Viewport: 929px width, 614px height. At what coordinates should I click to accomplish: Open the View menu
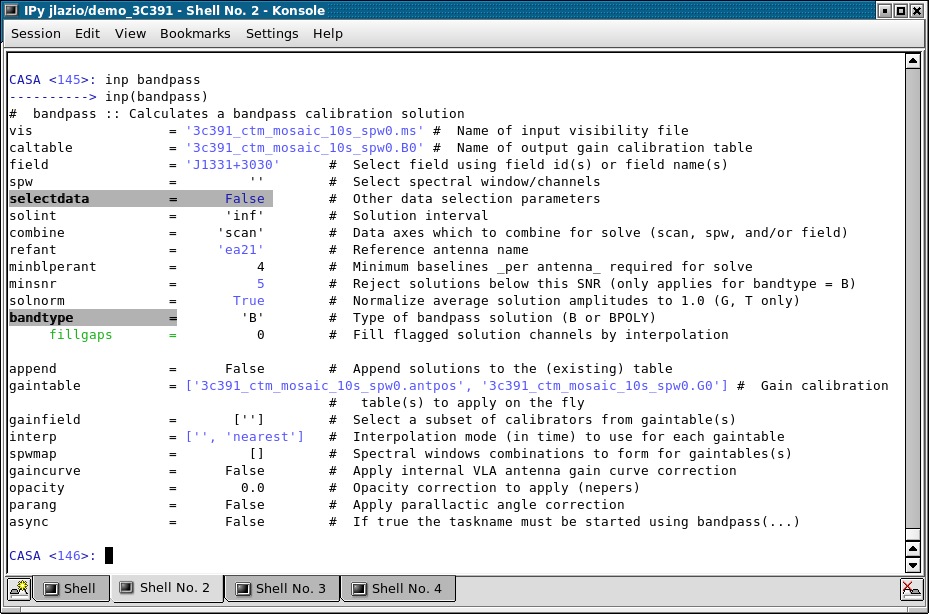click(x=130, y=33)
